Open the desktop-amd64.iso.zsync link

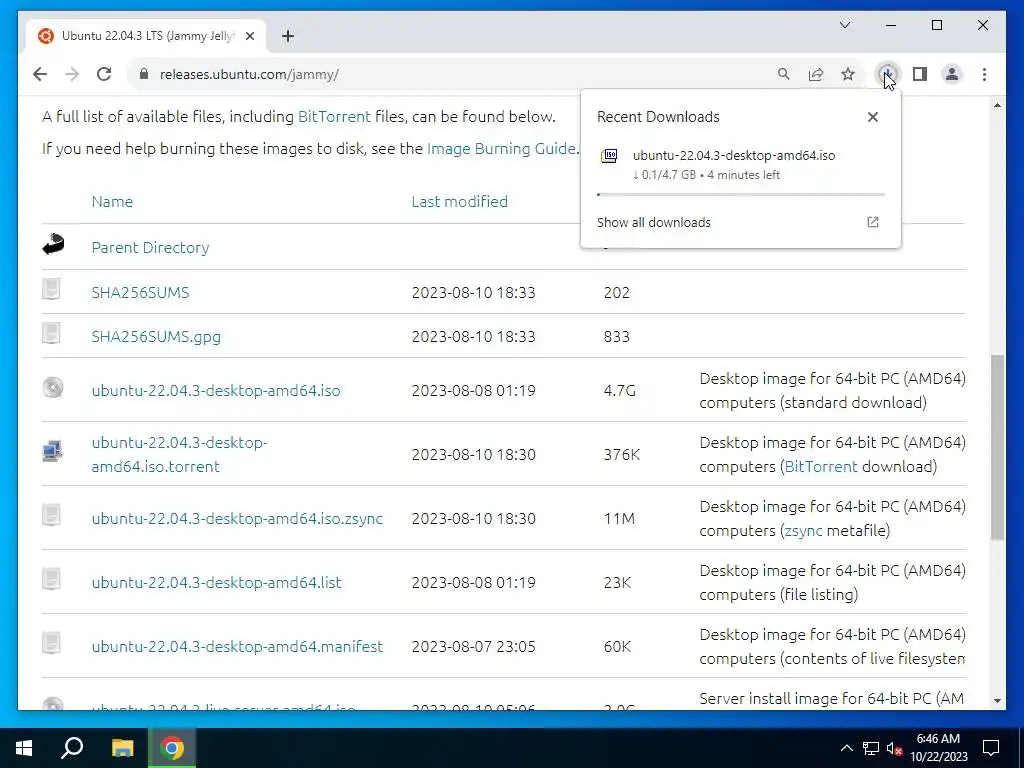(x=237, y=519)
